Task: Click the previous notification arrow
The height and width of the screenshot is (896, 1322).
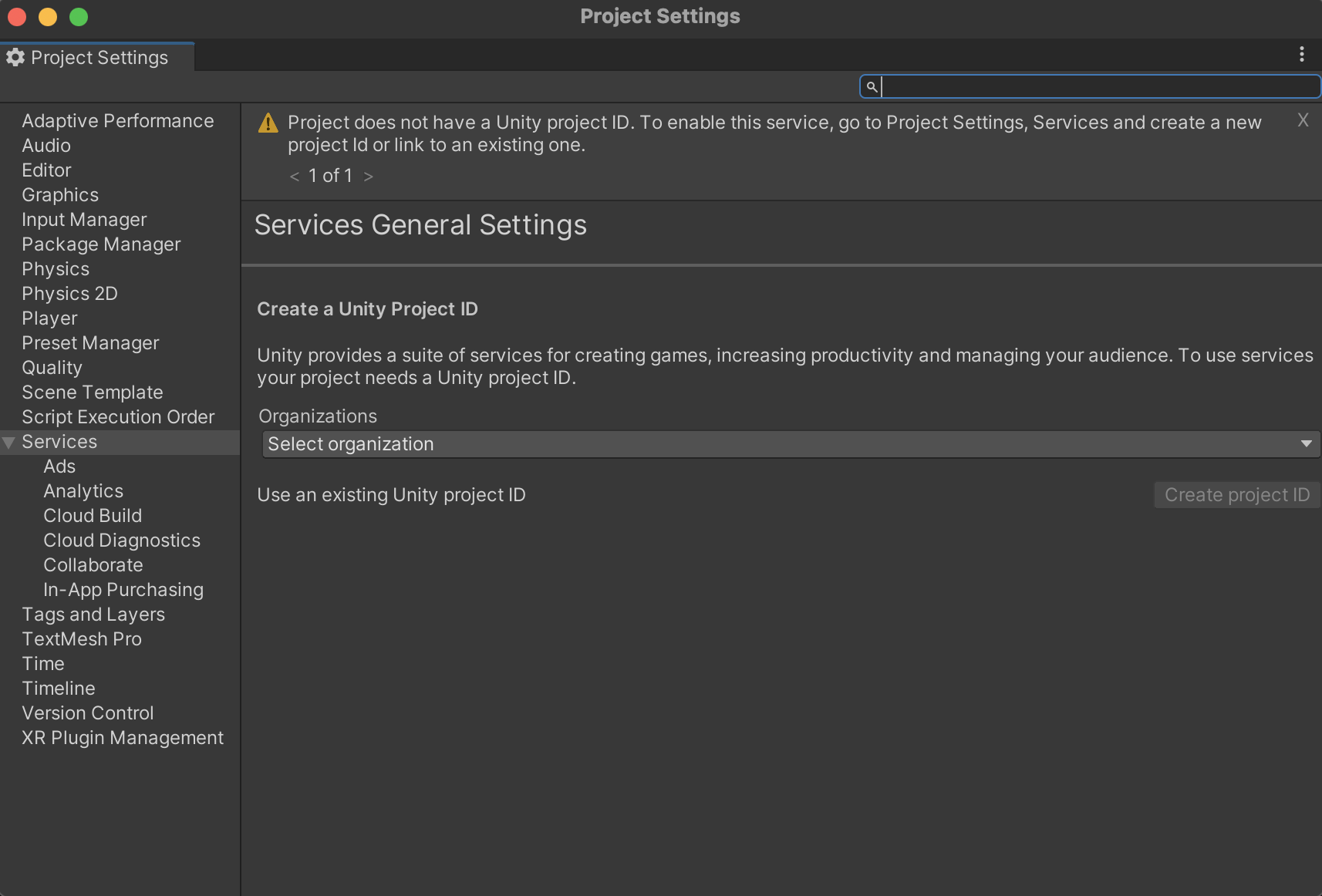Action: tap(295, 177)
